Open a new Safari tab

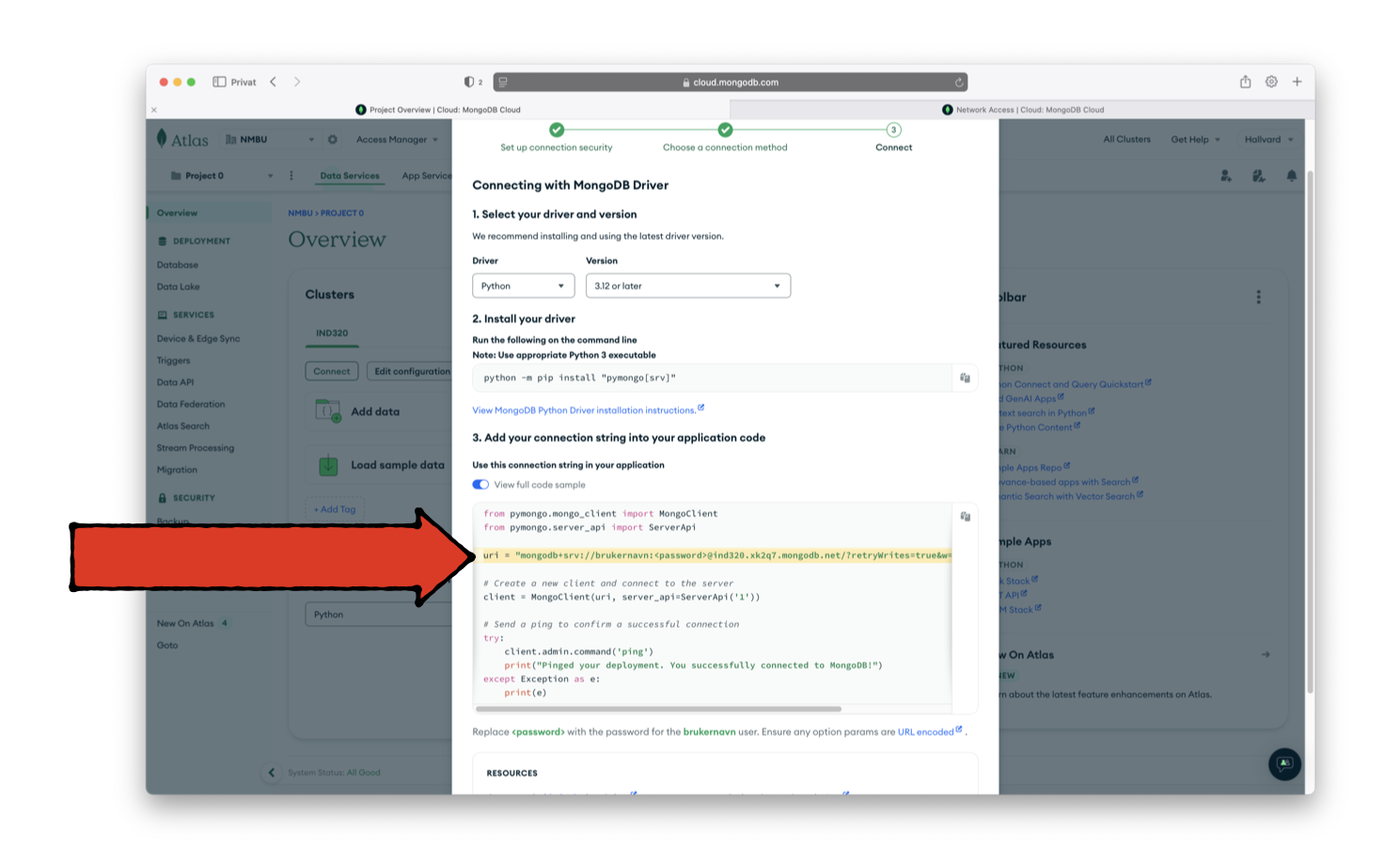point(1297,82)
